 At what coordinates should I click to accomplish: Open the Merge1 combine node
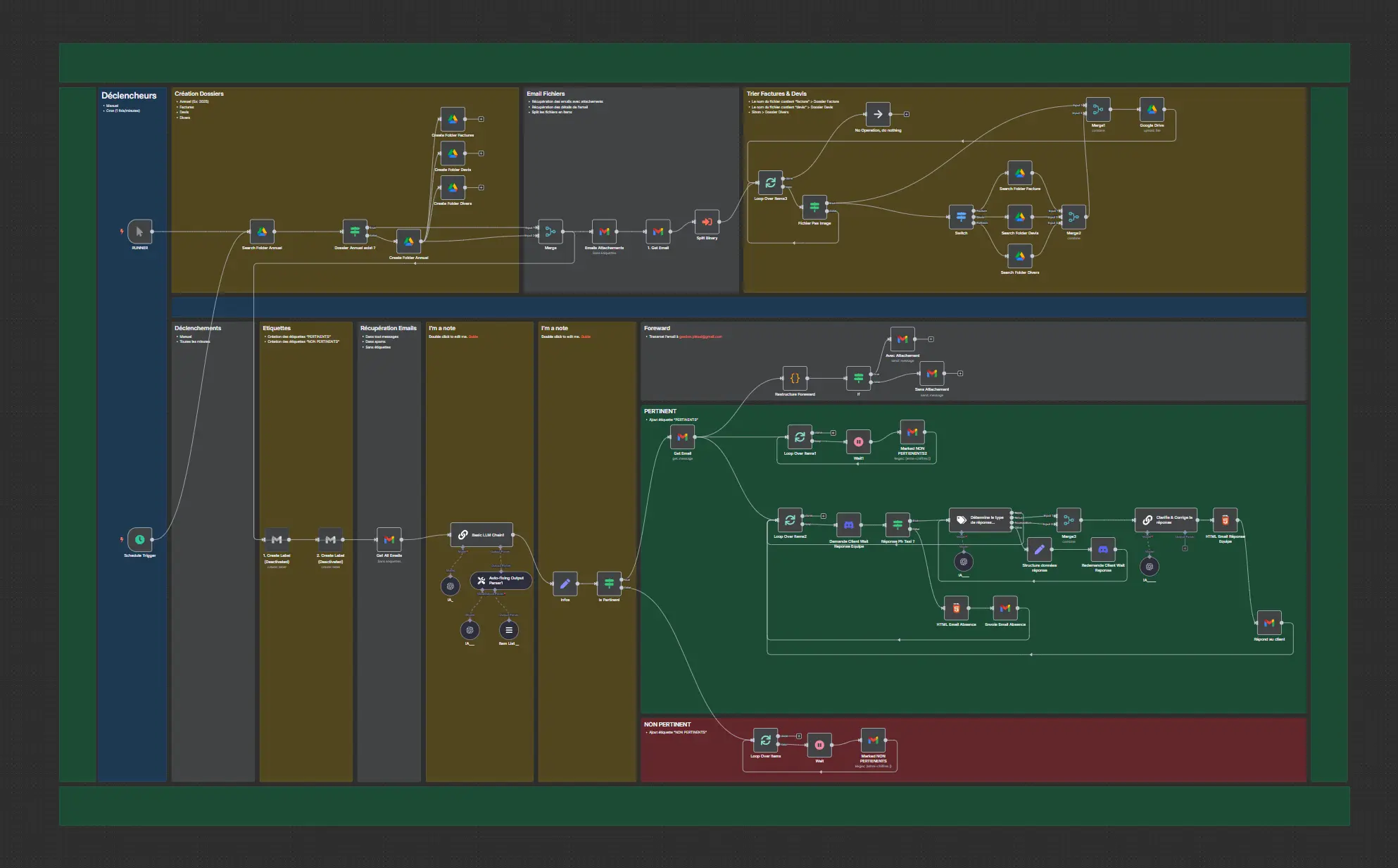click(1098, 109)
